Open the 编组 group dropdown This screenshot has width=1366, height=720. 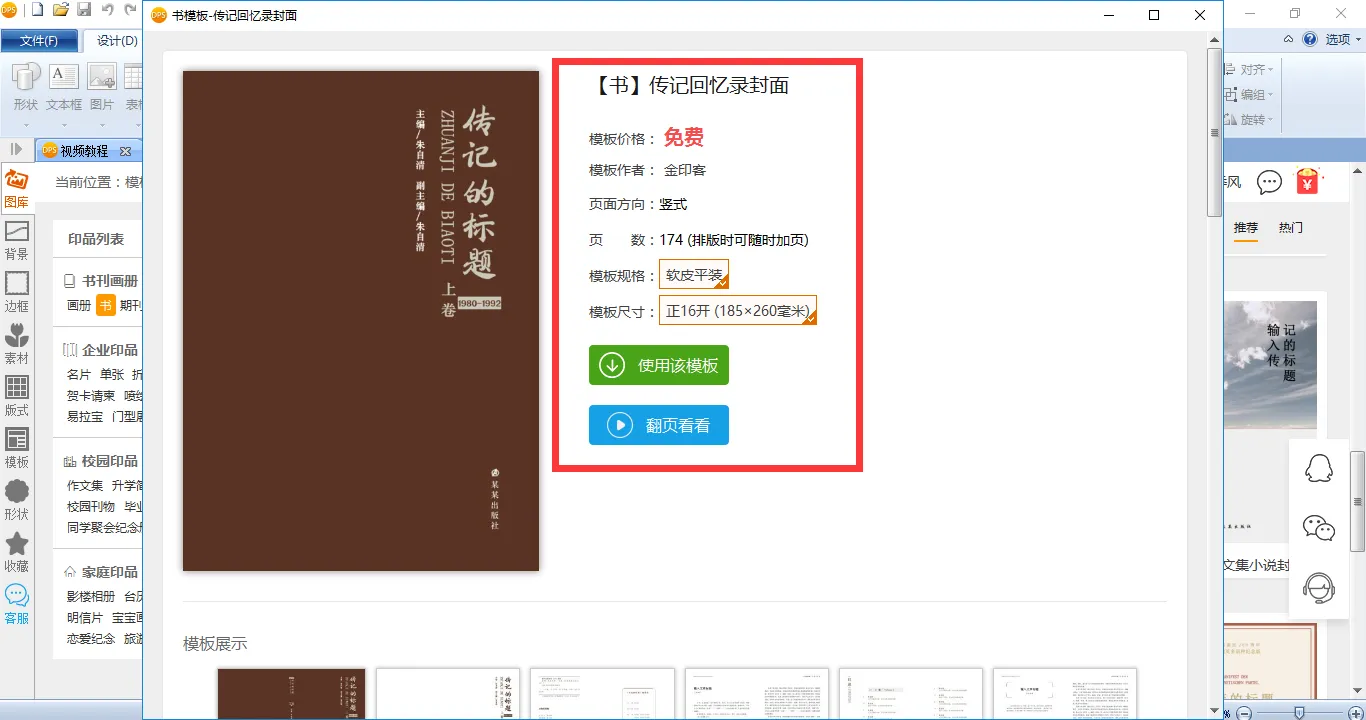click(x=1249, y=95)
